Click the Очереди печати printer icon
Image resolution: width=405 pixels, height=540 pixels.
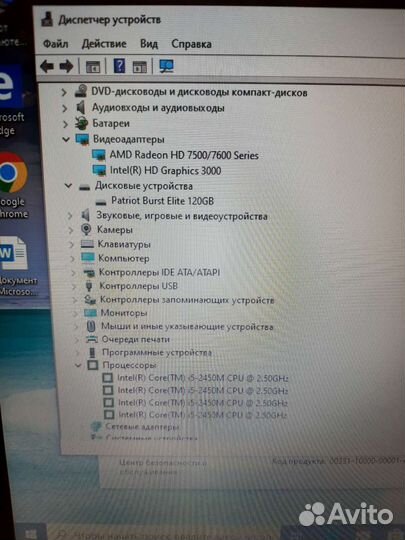(92, 339)
